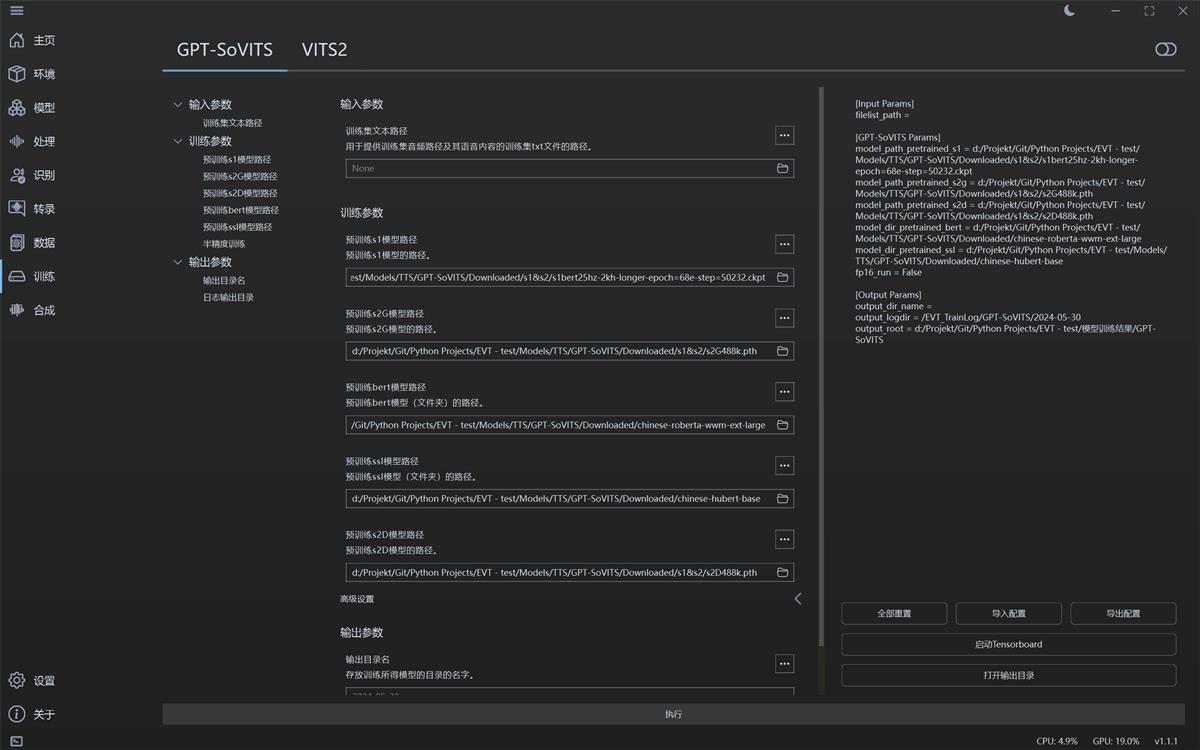Screen dimensions: 1200x750
Task: Open more options for 预训练s2G模型路径
Action: (784, 318)
